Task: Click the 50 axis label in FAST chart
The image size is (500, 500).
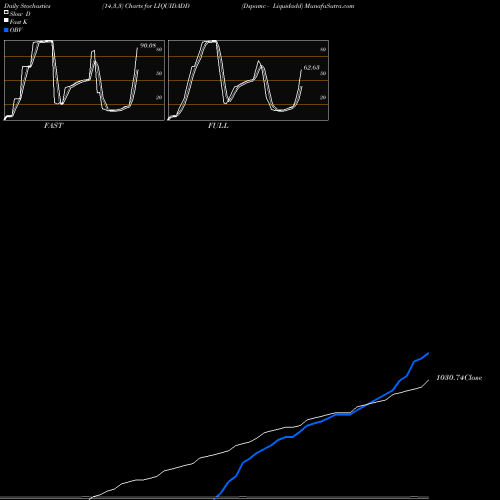Action: coord(159,73)
